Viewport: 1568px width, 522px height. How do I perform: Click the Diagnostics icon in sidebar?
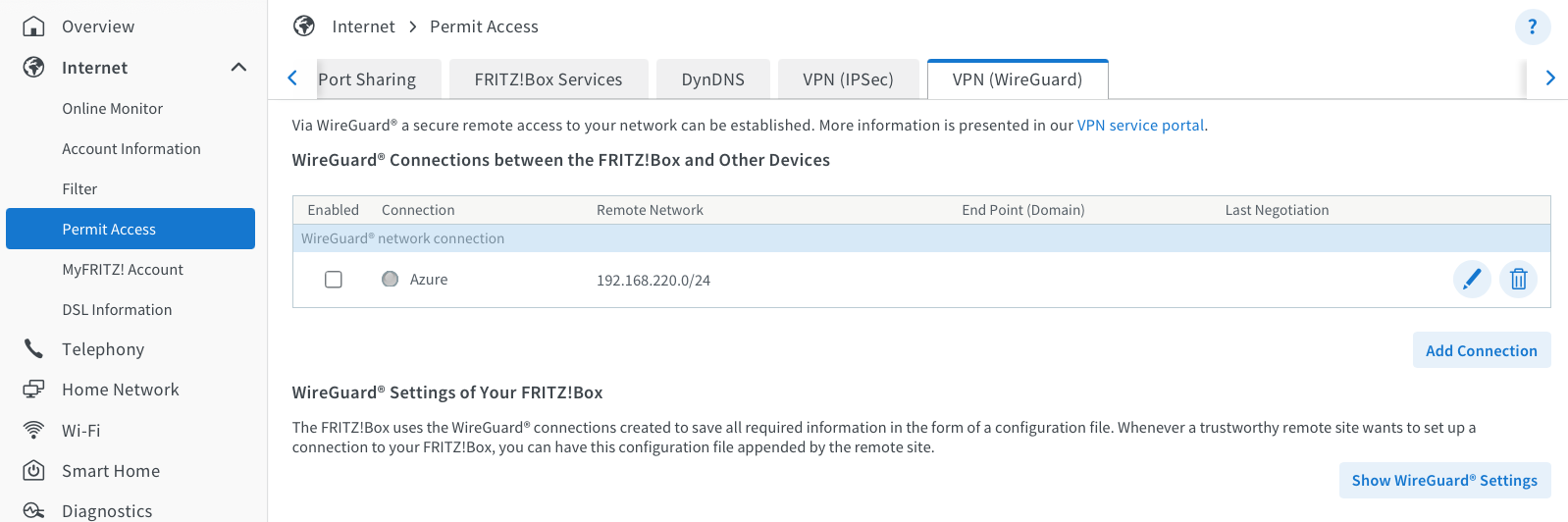pyautogui.click(x=34, y=510)
